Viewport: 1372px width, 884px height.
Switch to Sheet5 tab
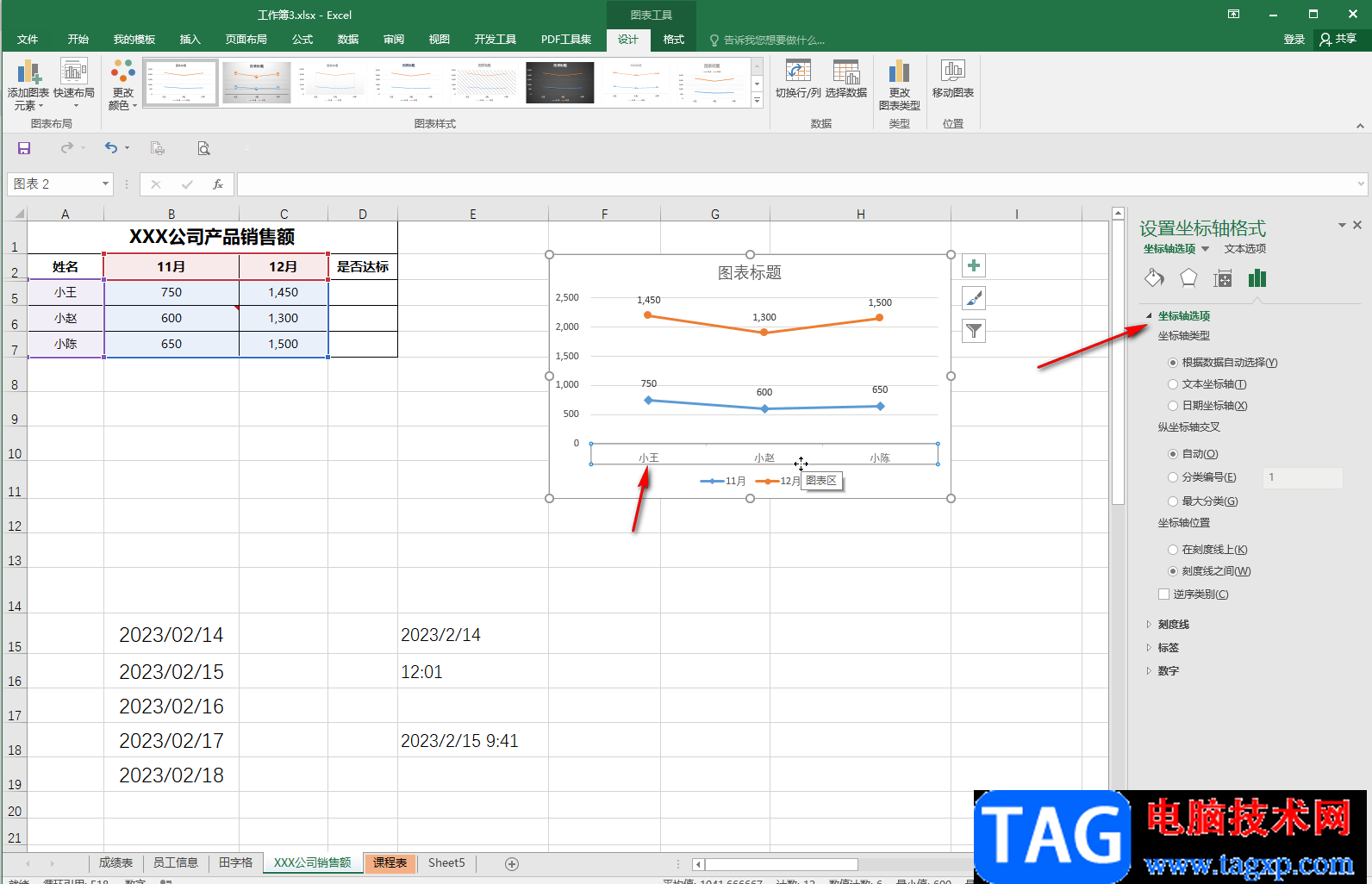(446, 863)
